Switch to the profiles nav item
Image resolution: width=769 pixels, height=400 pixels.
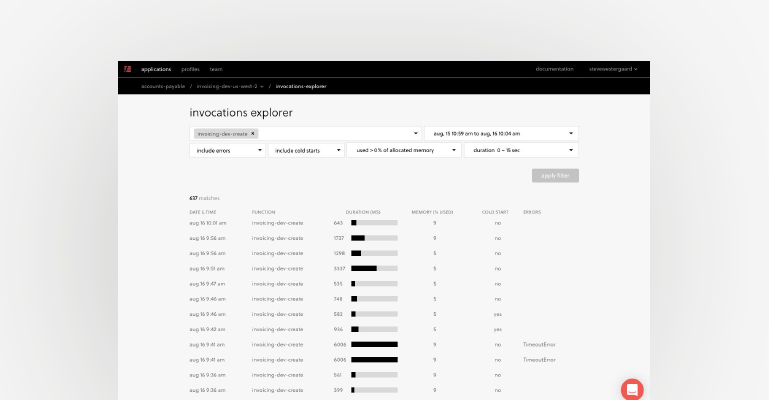point(190,69)
